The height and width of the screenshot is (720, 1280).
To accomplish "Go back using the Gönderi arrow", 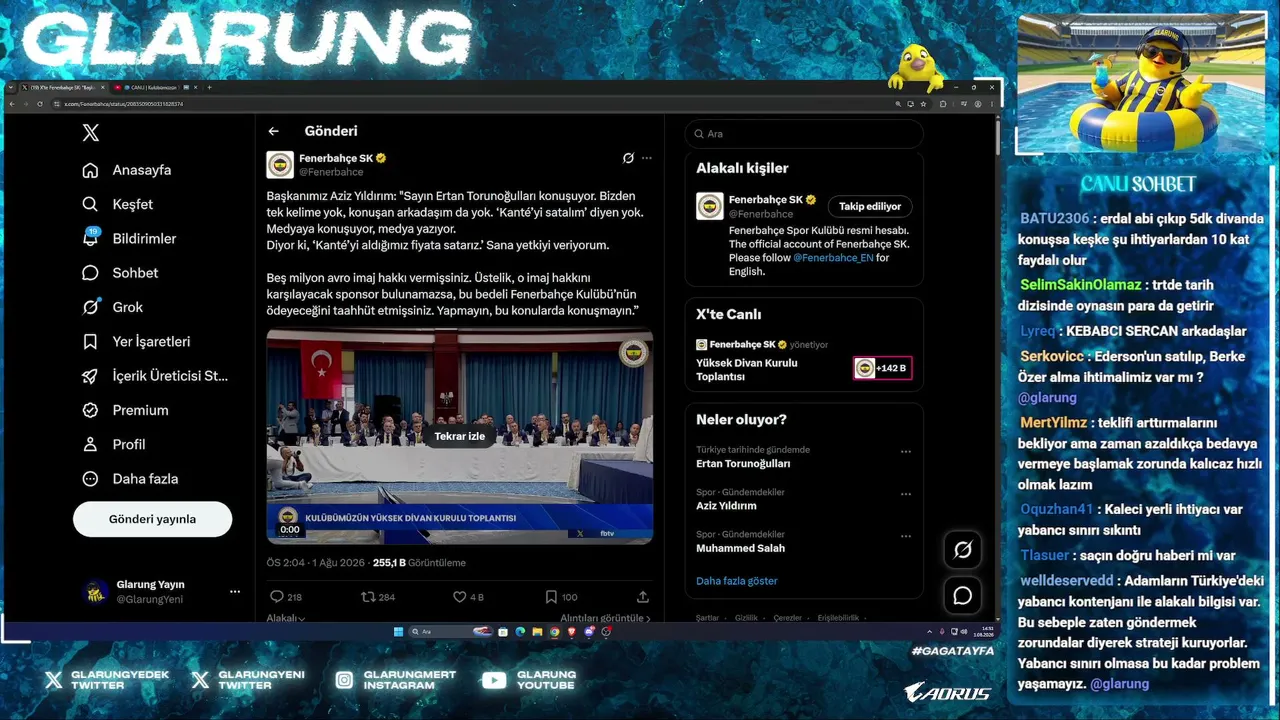I will coord(273,131).
